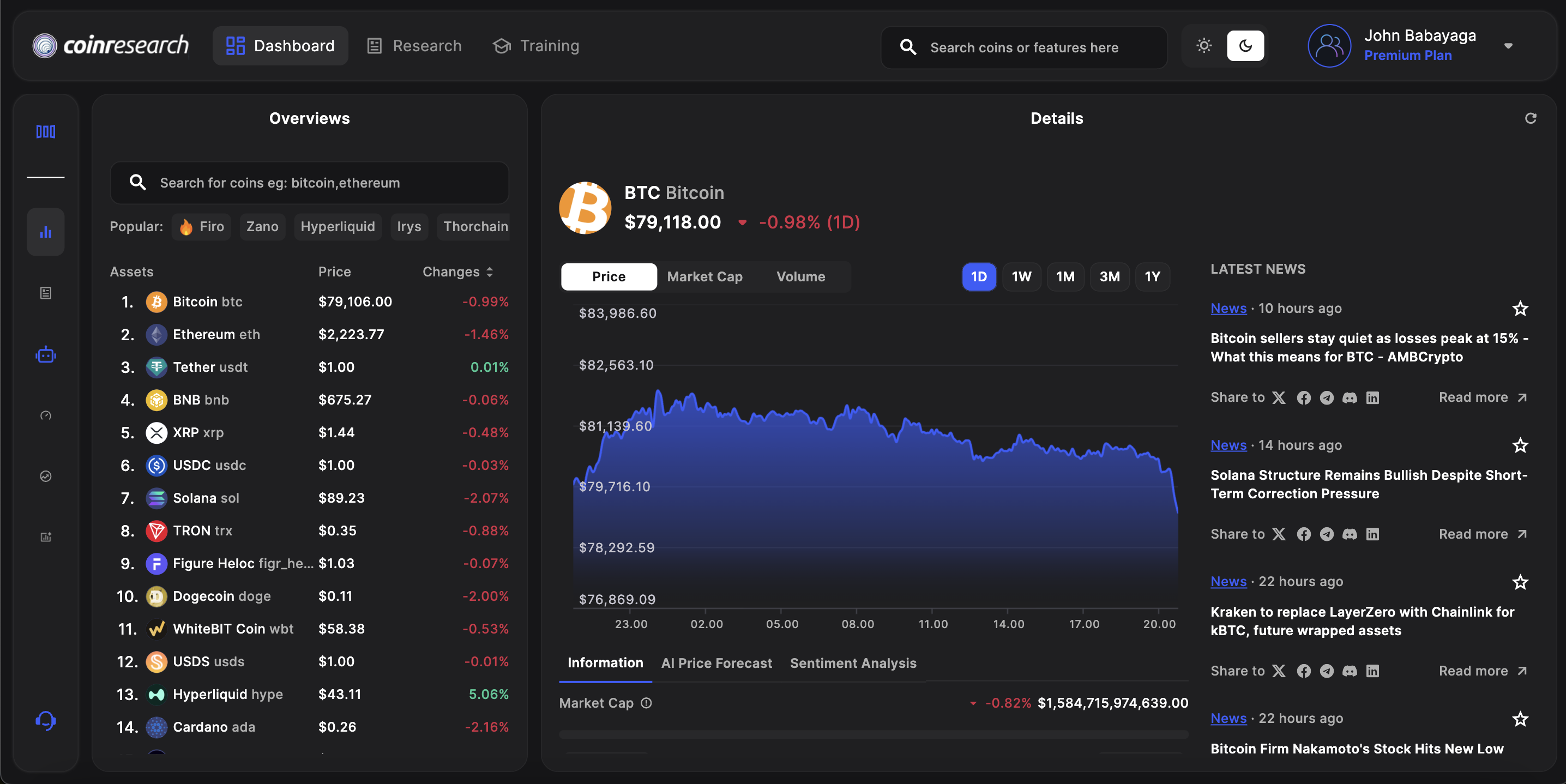Viewport: 1566px width, 784px height.
Task: Open News link from 10 hours ago
Action: pyautogui.click(x=1228, y=309)
